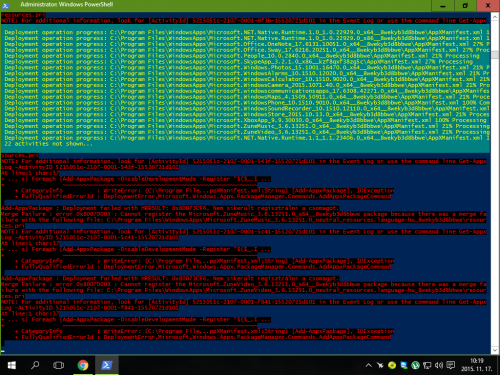Click the Microsoft.Office.OneNote progress line
This screenshot has width=500, height=375.
[x=247, y=44]
